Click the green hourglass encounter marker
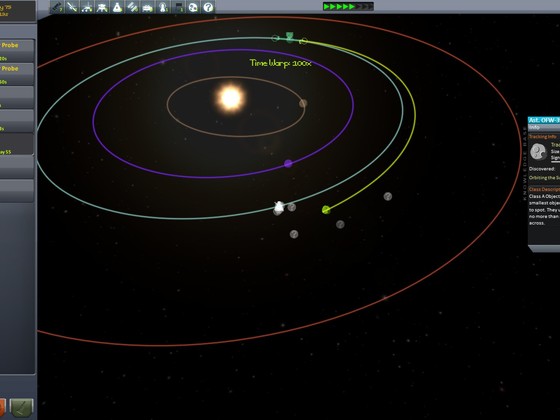The width and height of the screenshot is (560, 420). 290,37
